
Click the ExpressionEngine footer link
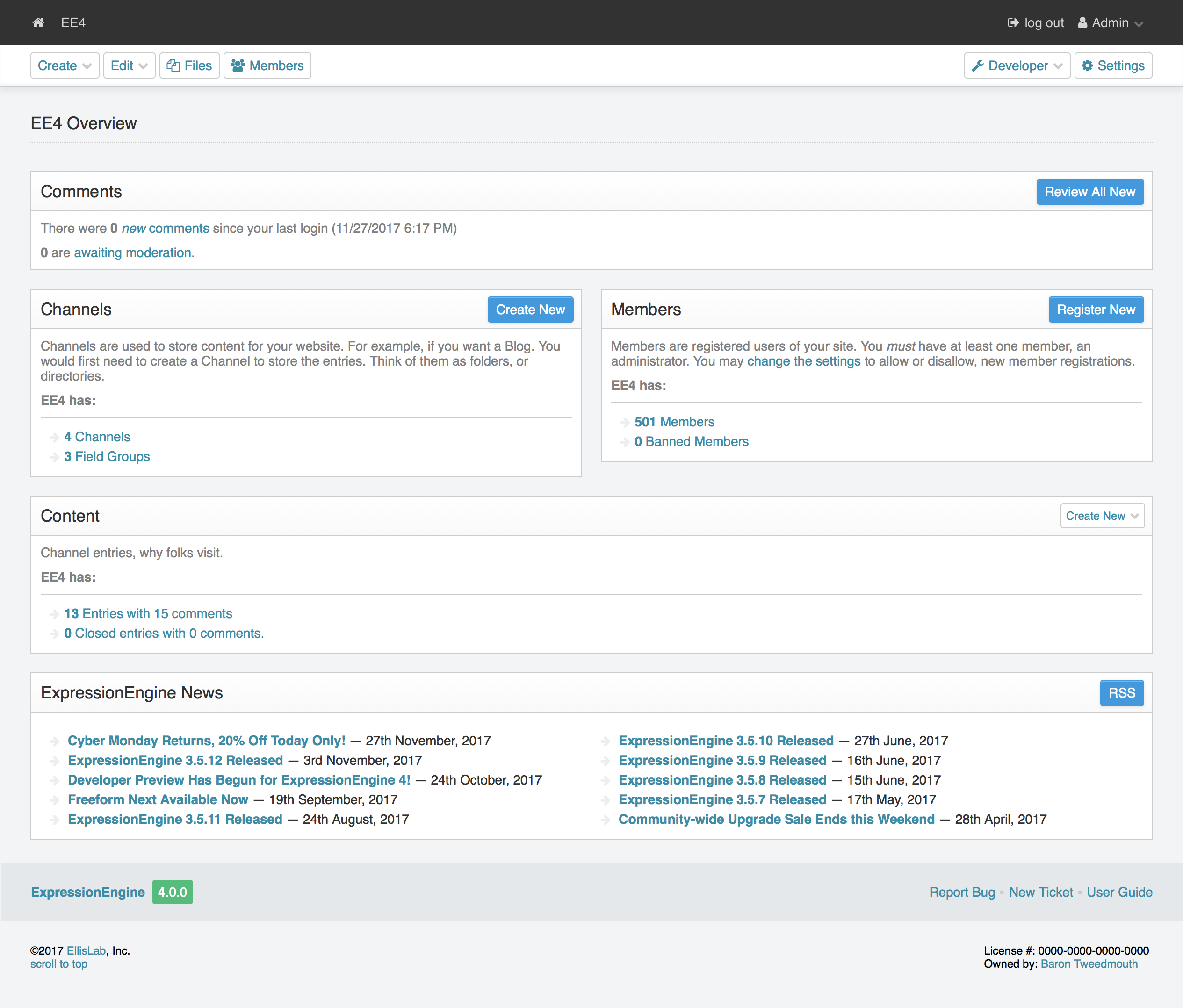point(88,892)
